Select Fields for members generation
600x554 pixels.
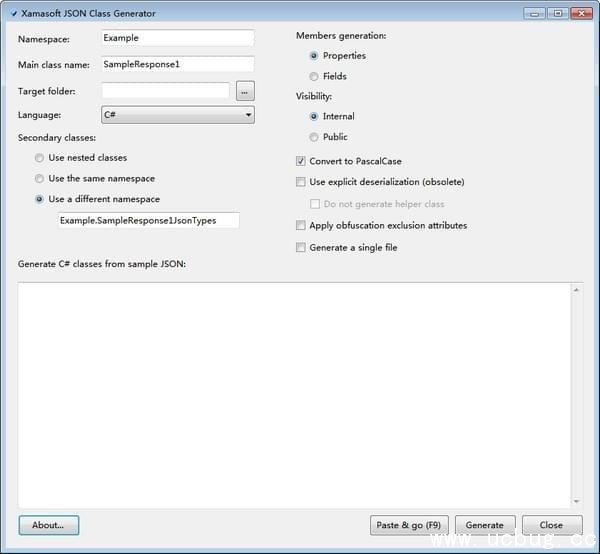[314, 76]
